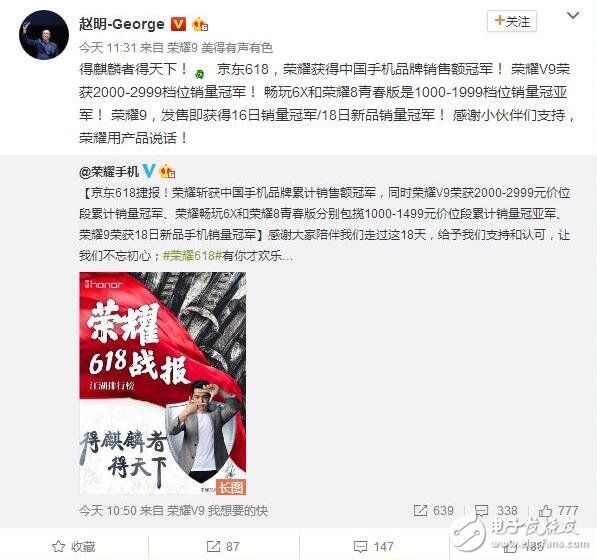This screenshot has width=597, height=560.
Task: Click the original post repost icon 639
Action: click(434, 511)
